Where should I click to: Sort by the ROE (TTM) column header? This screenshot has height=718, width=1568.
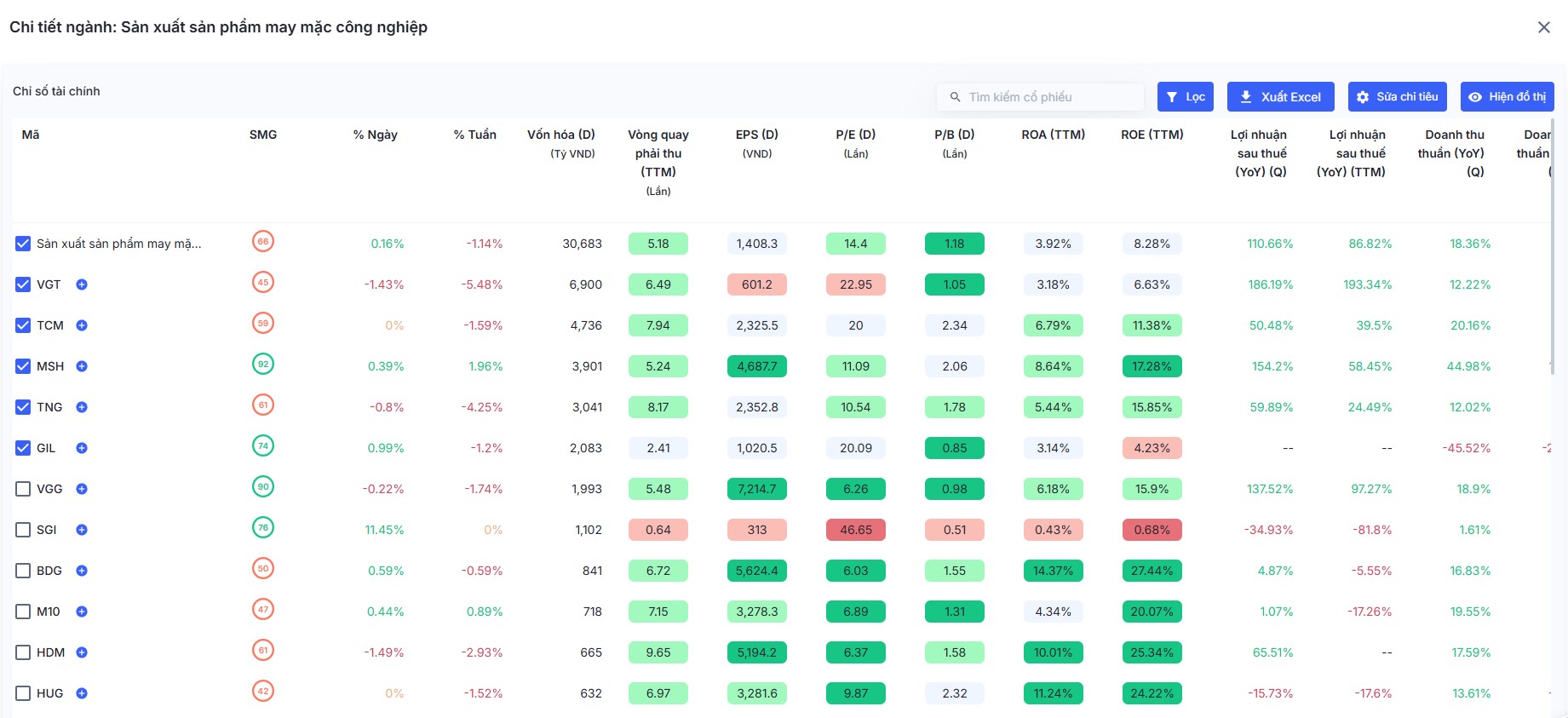(x=1152, y=135)
